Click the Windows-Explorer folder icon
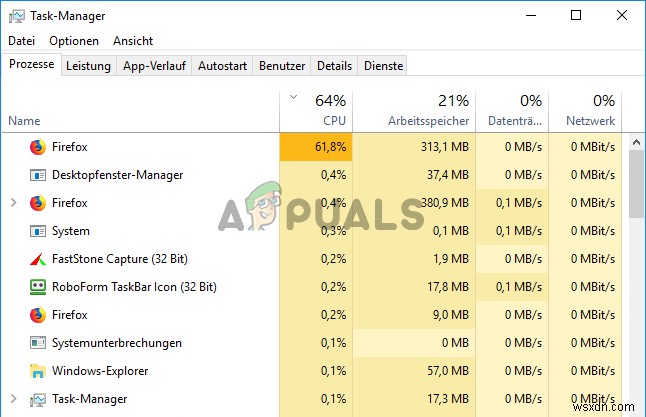646x417 pixels. coord(38,371)
